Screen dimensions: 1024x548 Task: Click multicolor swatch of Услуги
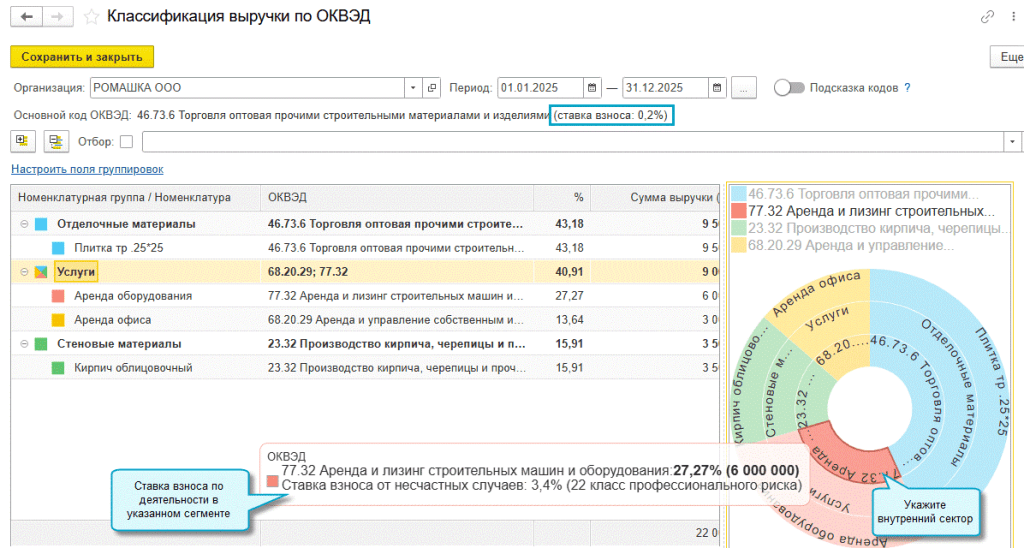coord(41,272)
